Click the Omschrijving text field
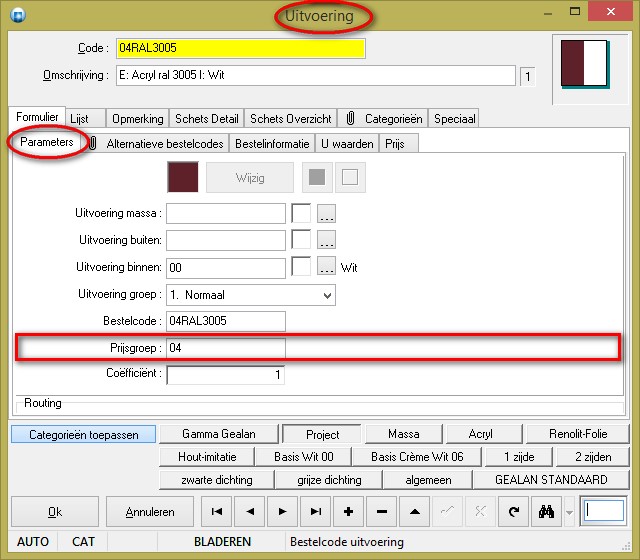The image size is (640, 560). point(316,76)
